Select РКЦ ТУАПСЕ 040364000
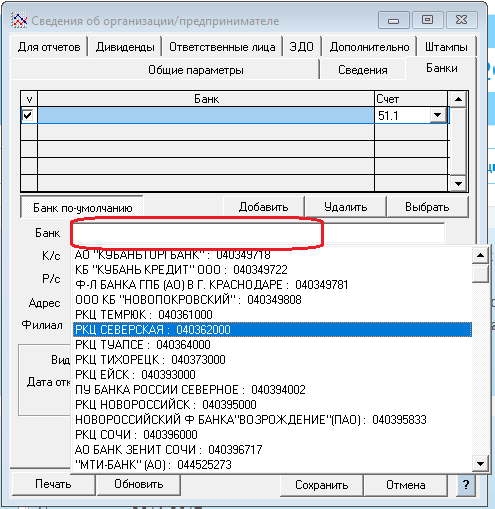 pos(272,345)
